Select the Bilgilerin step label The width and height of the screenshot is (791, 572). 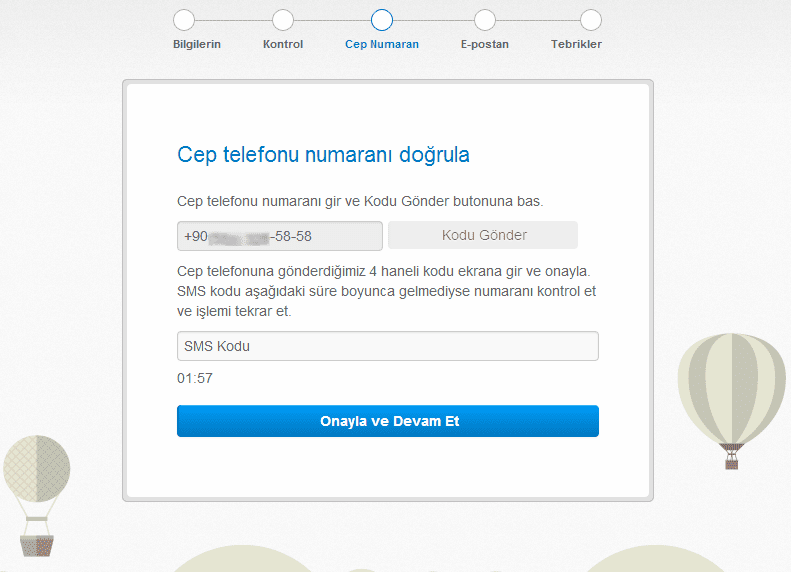coord(197,44)
